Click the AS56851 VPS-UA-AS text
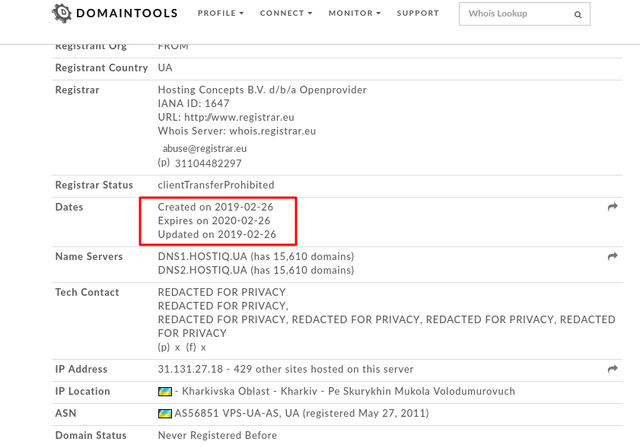Viewport: 640px width, 447px height. tap(227, 413)
